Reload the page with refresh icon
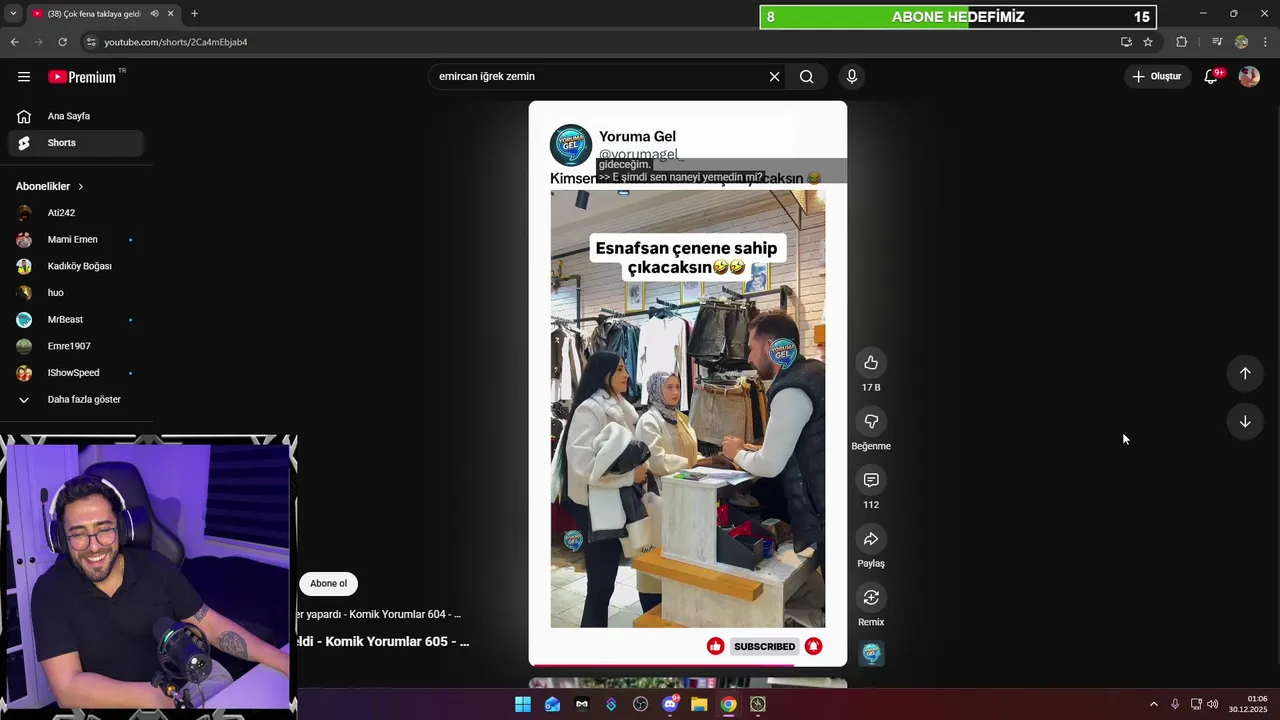1280x720 pixels. coord(62,42)
